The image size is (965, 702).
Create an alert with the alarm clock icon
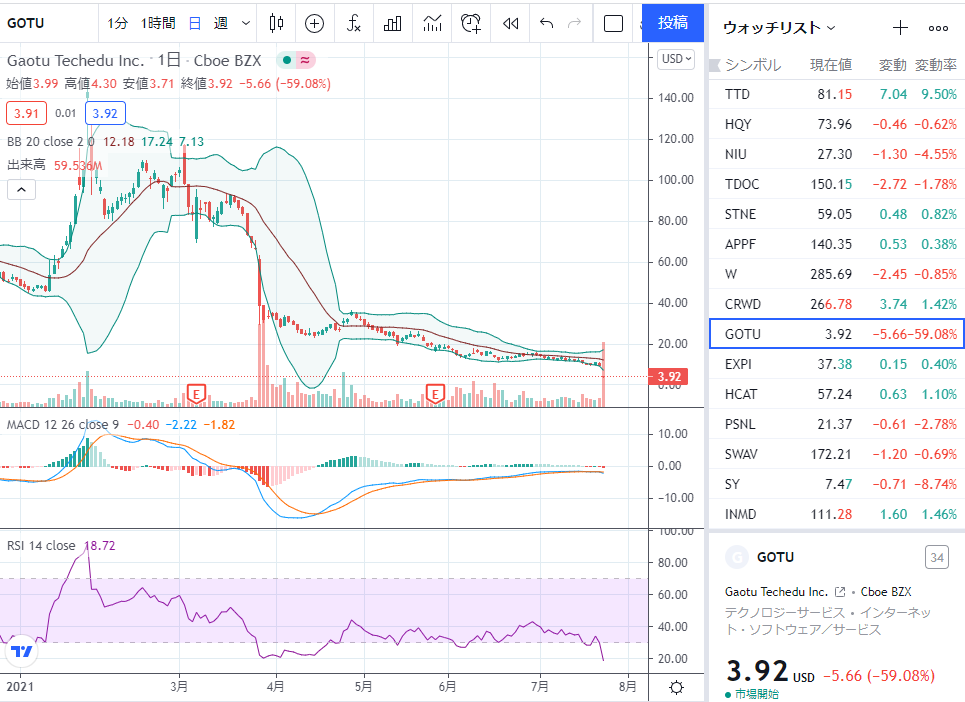click(471, 23)
